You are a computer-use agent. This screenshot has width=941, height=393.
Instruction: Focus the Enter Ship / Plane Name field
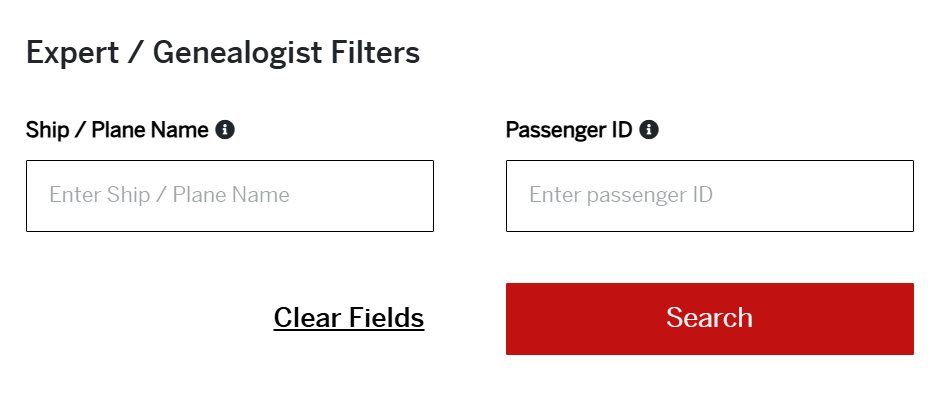230,196
